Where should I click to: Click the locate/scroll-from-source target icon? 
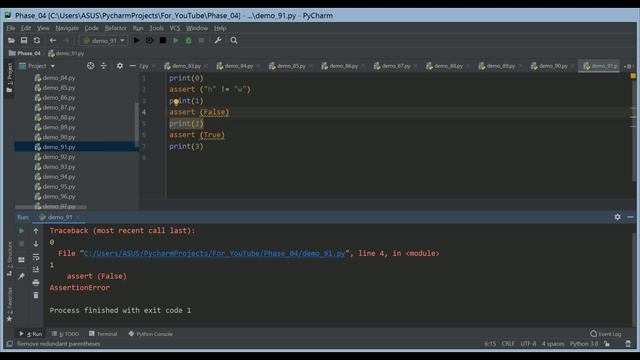90,66
